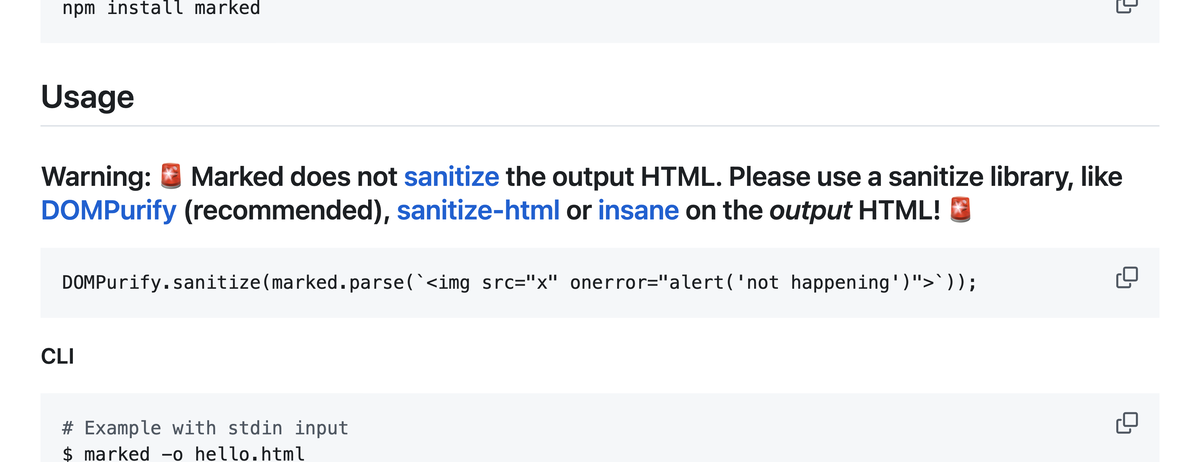
Task: Click the "$ marked -o hello.html" line
Action: [183, 454]
